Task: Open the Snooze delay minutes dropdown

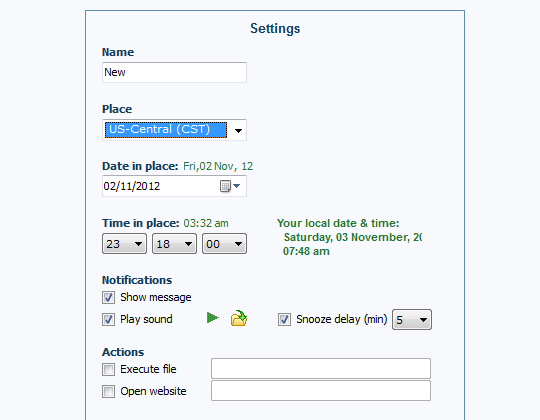Action: click(x=412, y=320)
